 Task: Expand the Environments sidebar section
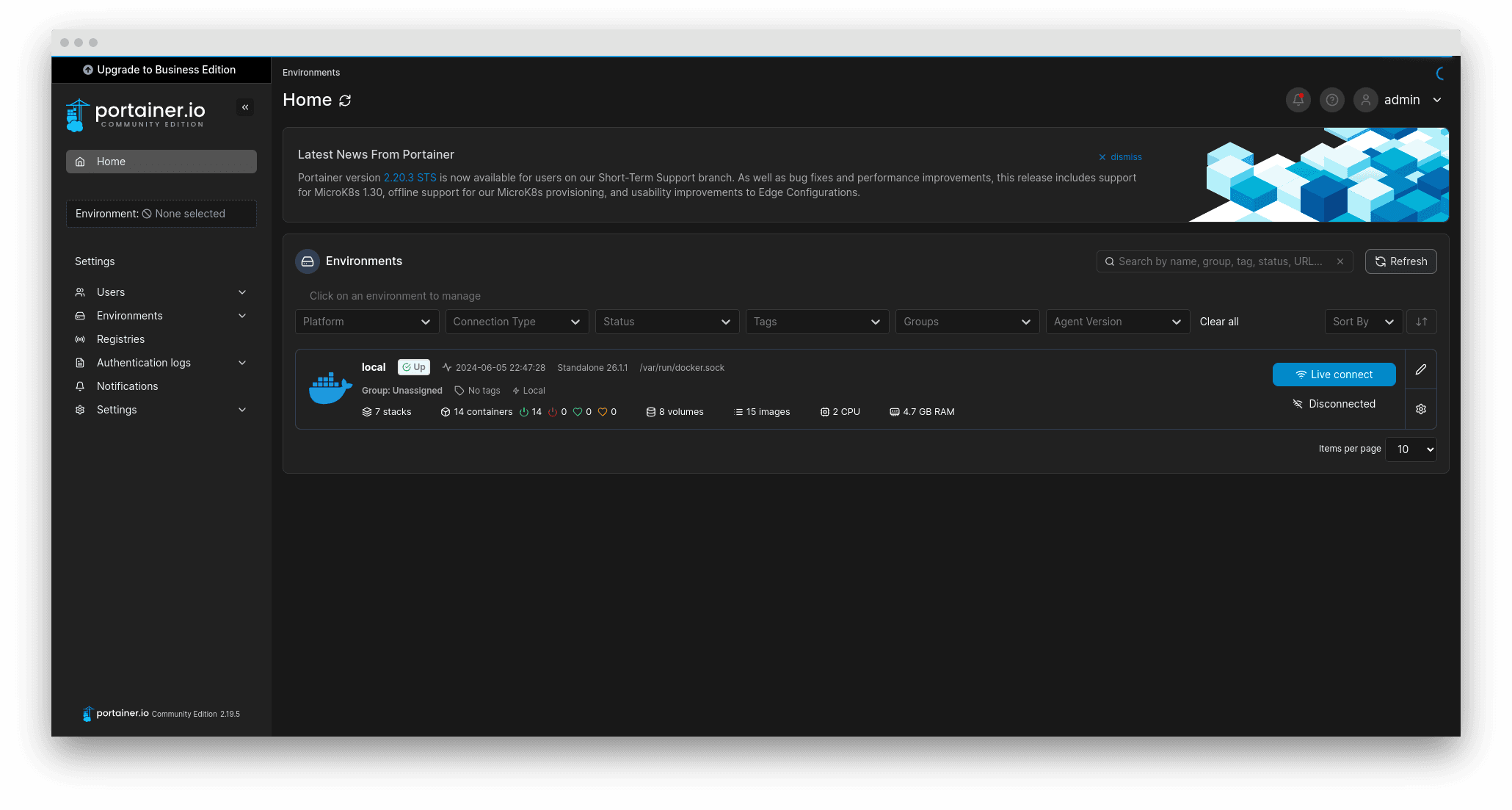(x=242, y=316)
